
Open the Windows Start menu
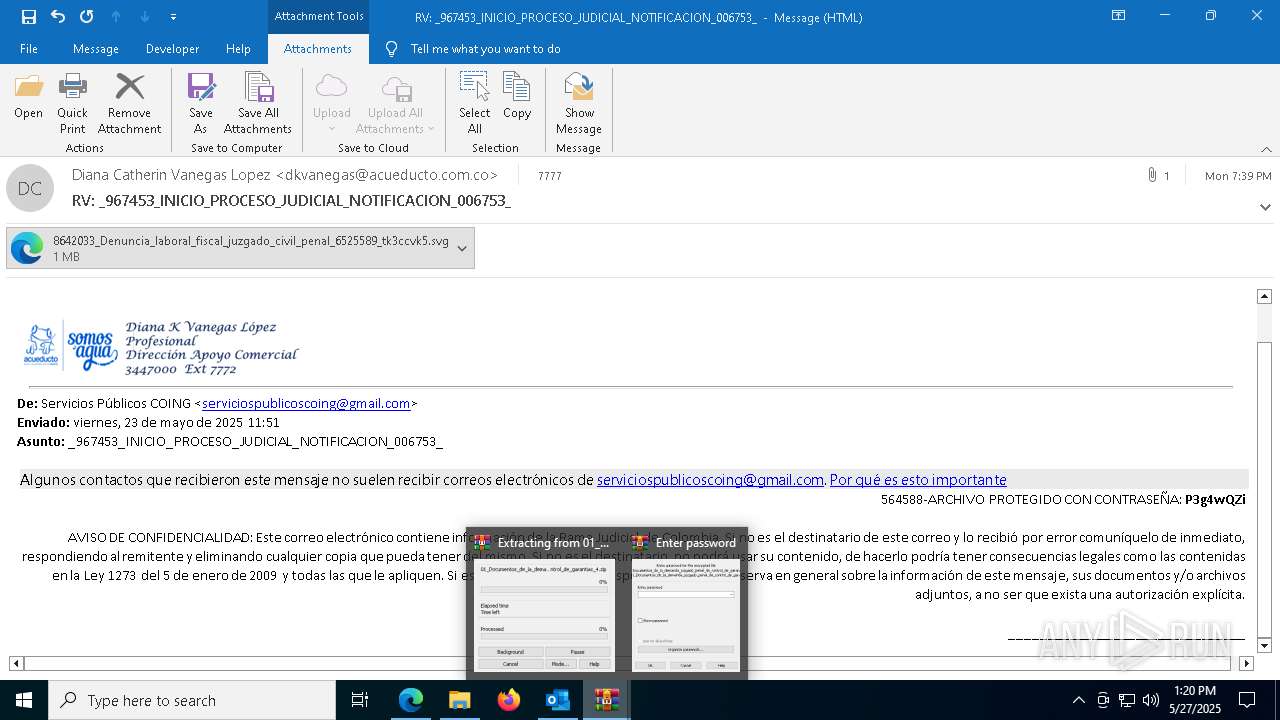click(x=24, y=700)
